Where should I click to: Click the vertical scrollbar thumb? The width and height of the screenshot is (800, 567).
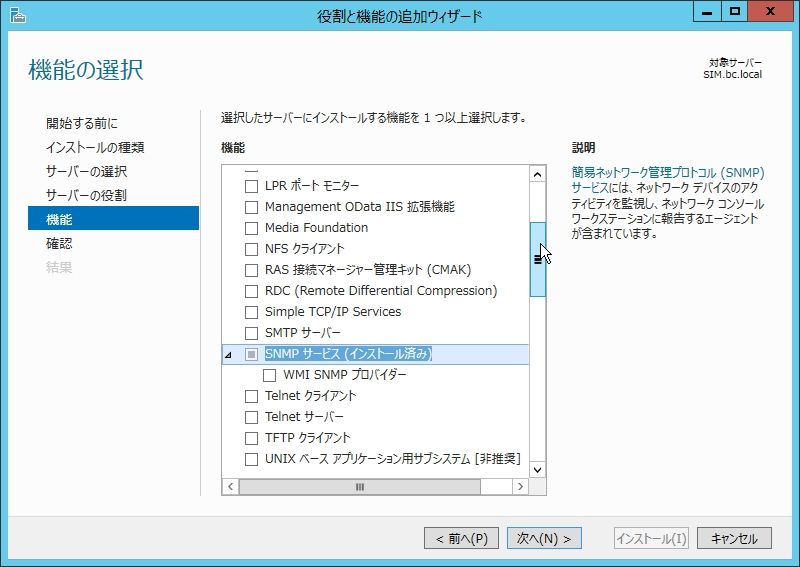[x=538, y=259]
